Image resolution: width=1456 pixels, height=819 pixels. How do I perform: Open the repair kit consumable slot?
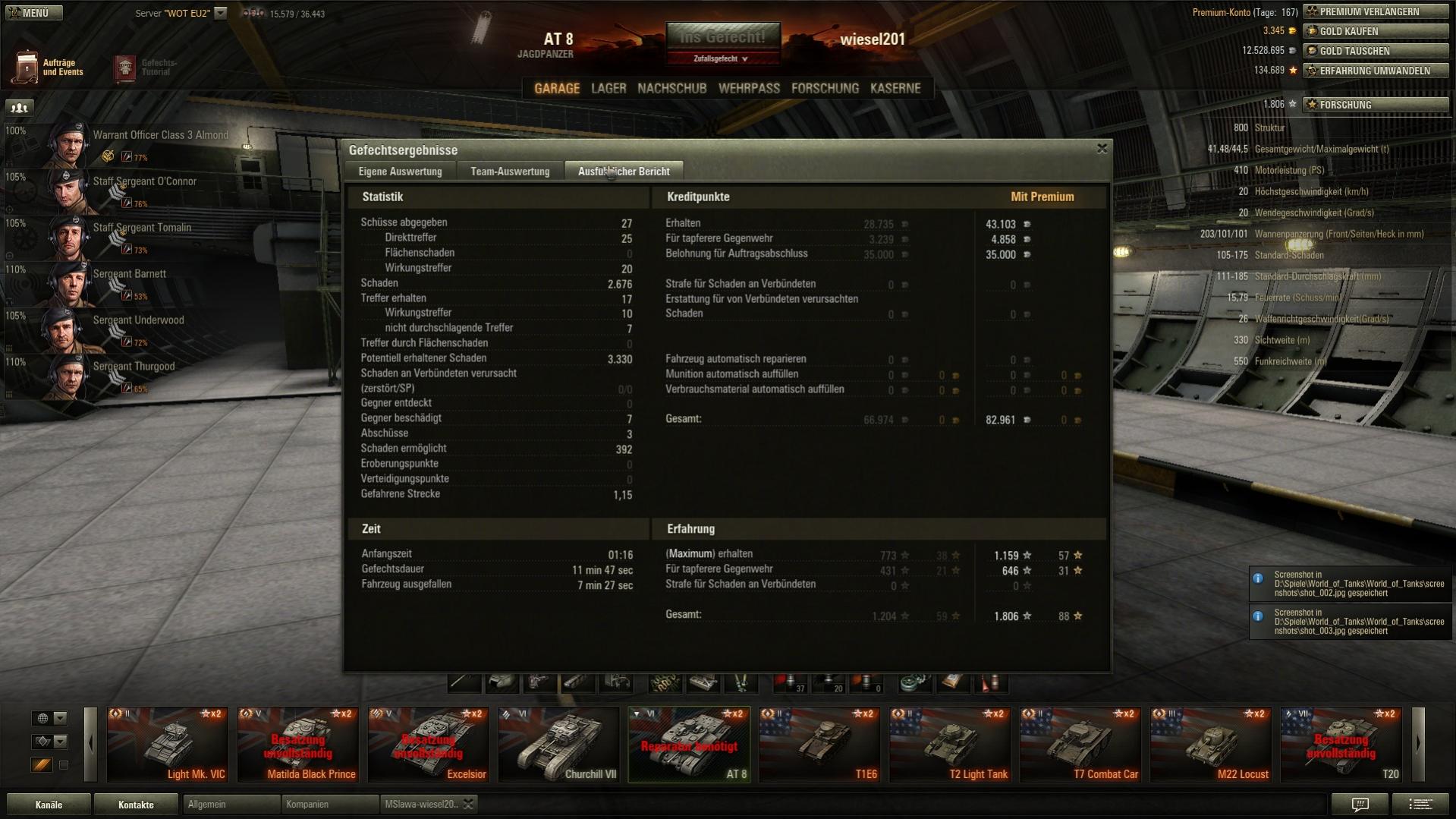[x=915, y=683]
